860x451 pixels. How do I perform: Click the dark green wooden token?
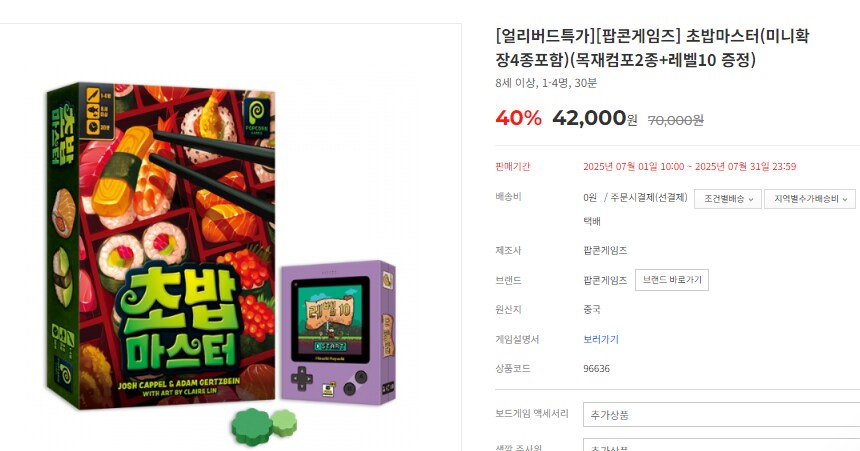point(252,426)
